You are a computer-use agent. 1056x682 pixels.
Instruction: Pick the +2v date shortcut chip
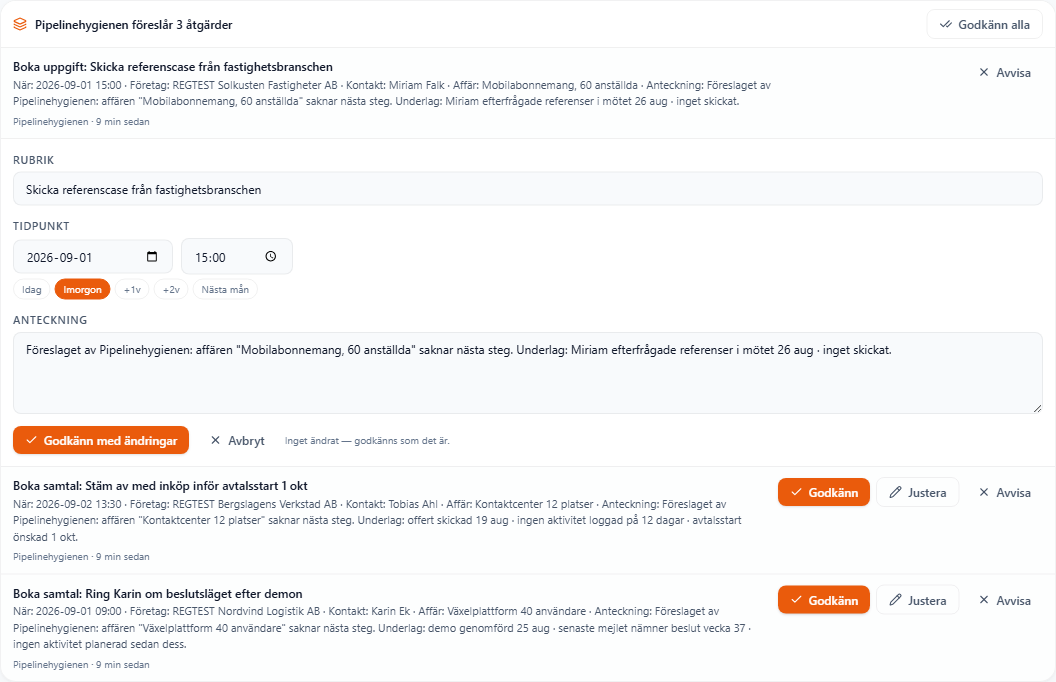171,289
